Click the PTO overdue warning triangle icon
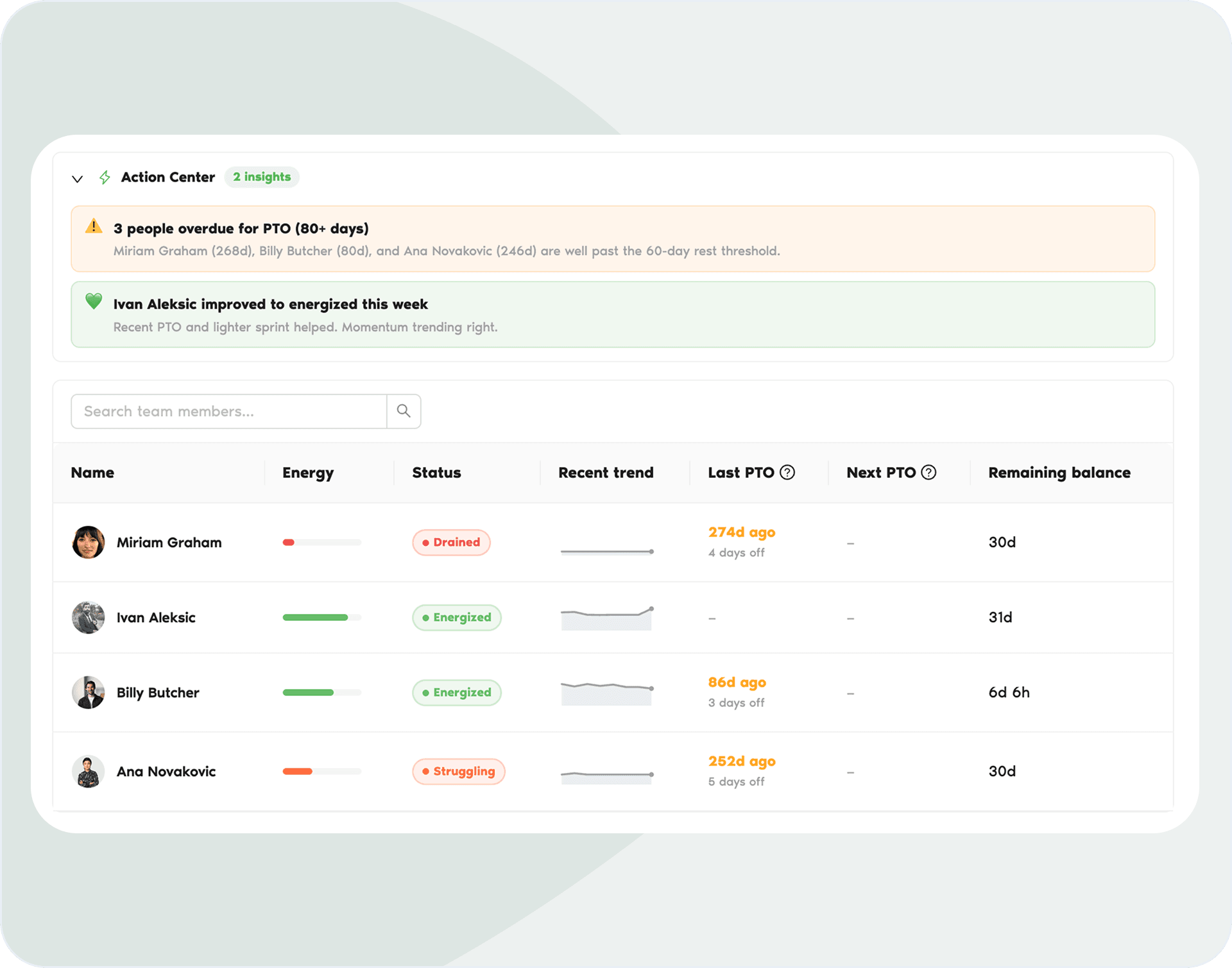 [94, 226]
